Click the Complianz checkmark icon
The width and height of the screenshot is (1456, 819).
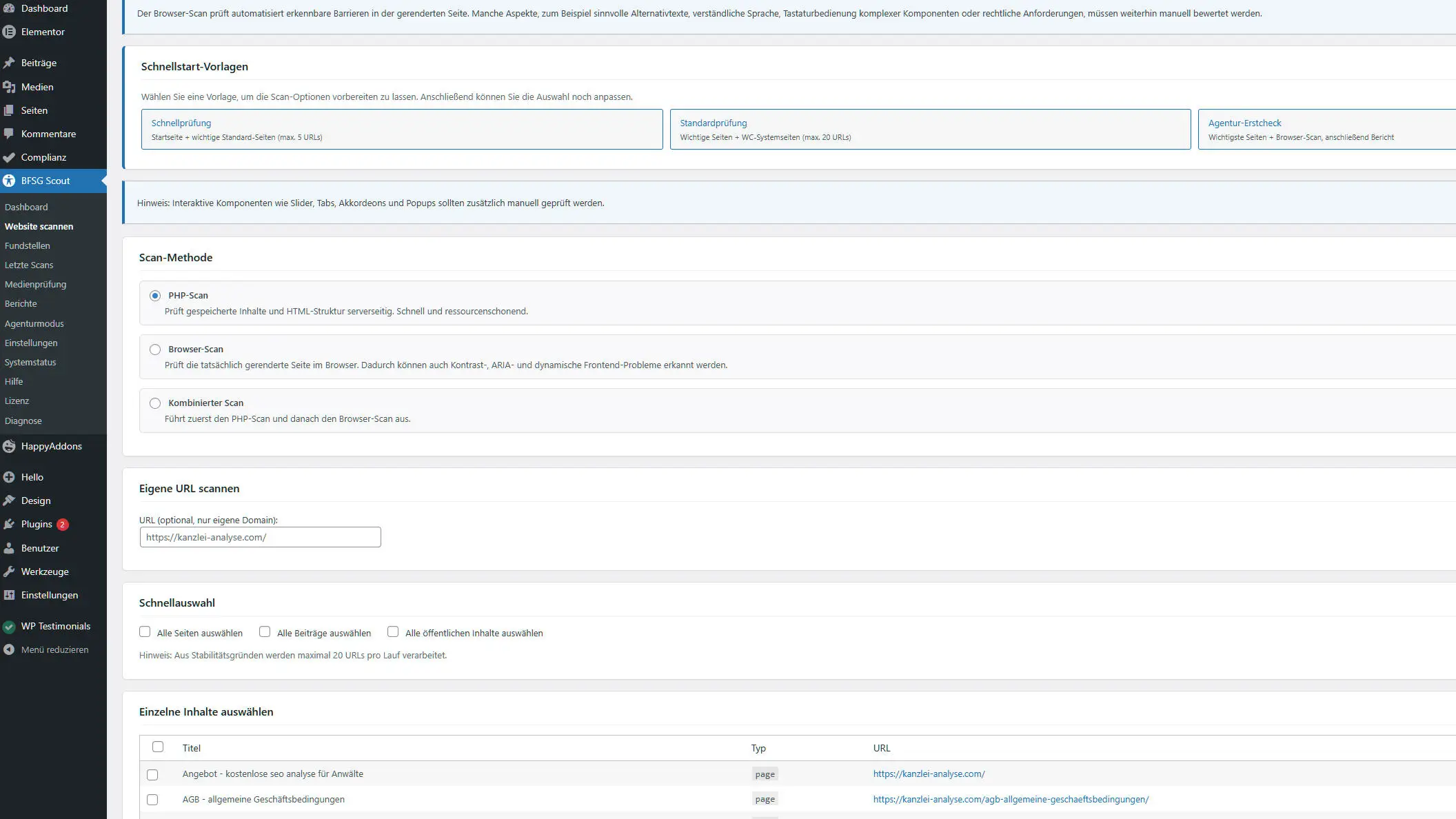click(x=9, y=157)
